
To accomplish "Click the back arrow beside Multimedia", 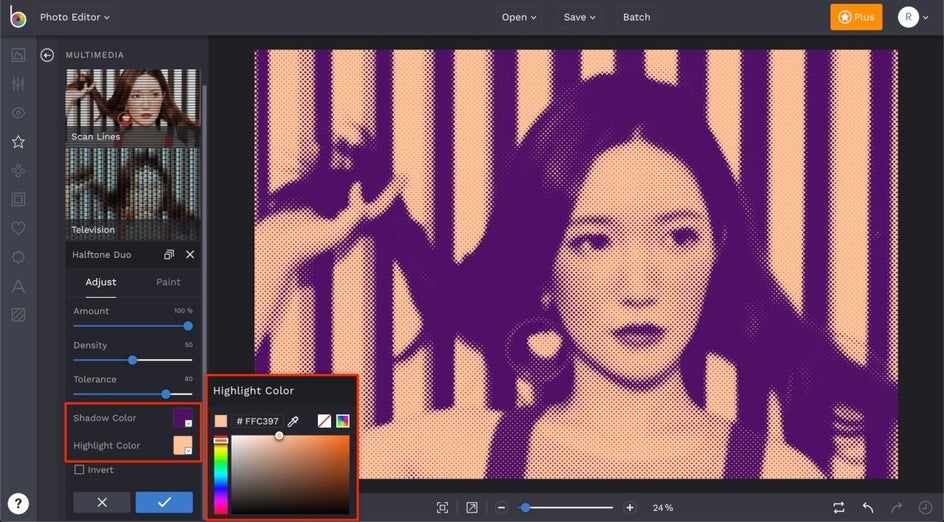I will tap(47, 55).
